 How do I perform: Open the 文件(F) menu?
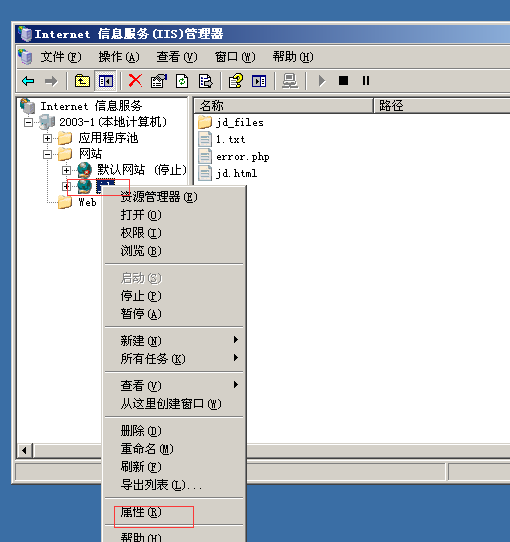point(61,57)
